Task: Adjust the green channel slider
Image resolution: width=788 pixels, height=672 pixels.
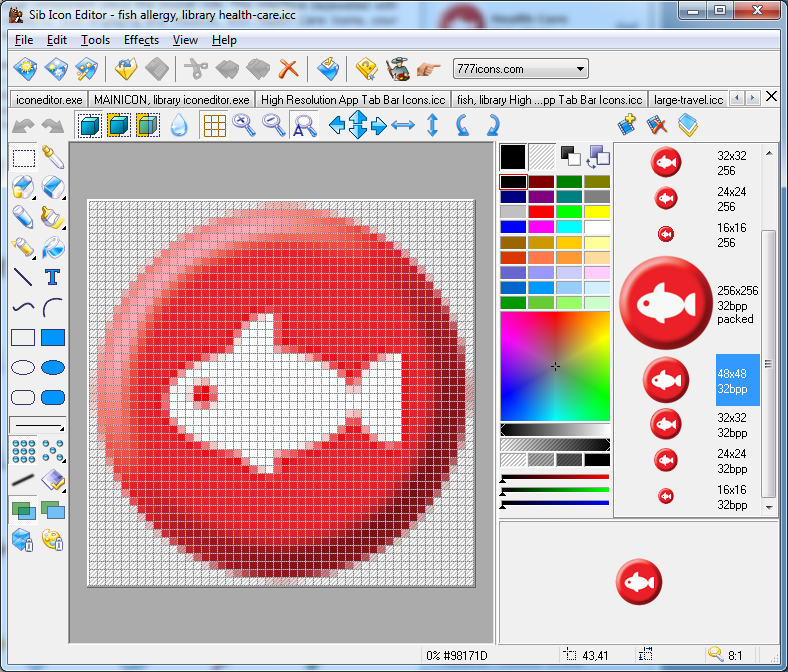Action: (x=555, y=491)
